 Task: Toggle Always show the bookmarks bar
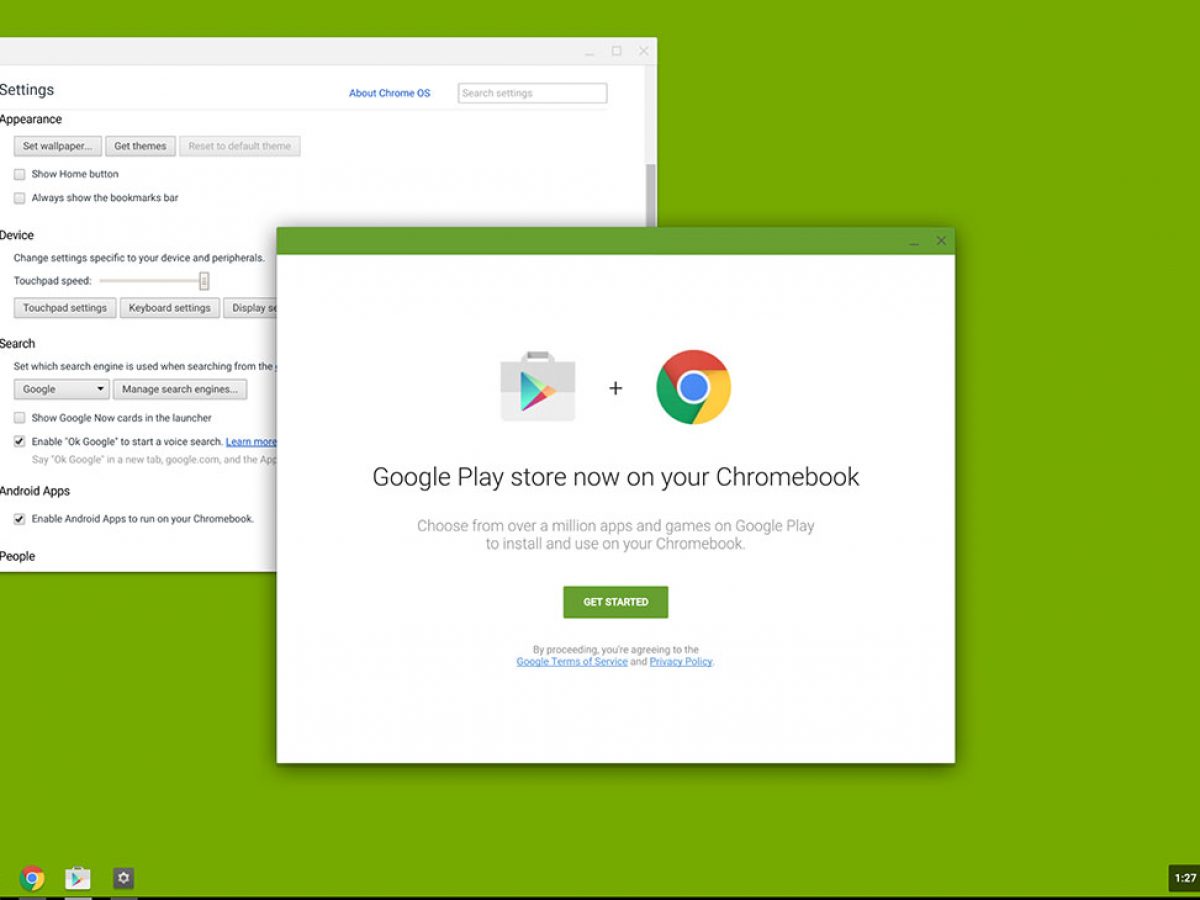[20, 198]
